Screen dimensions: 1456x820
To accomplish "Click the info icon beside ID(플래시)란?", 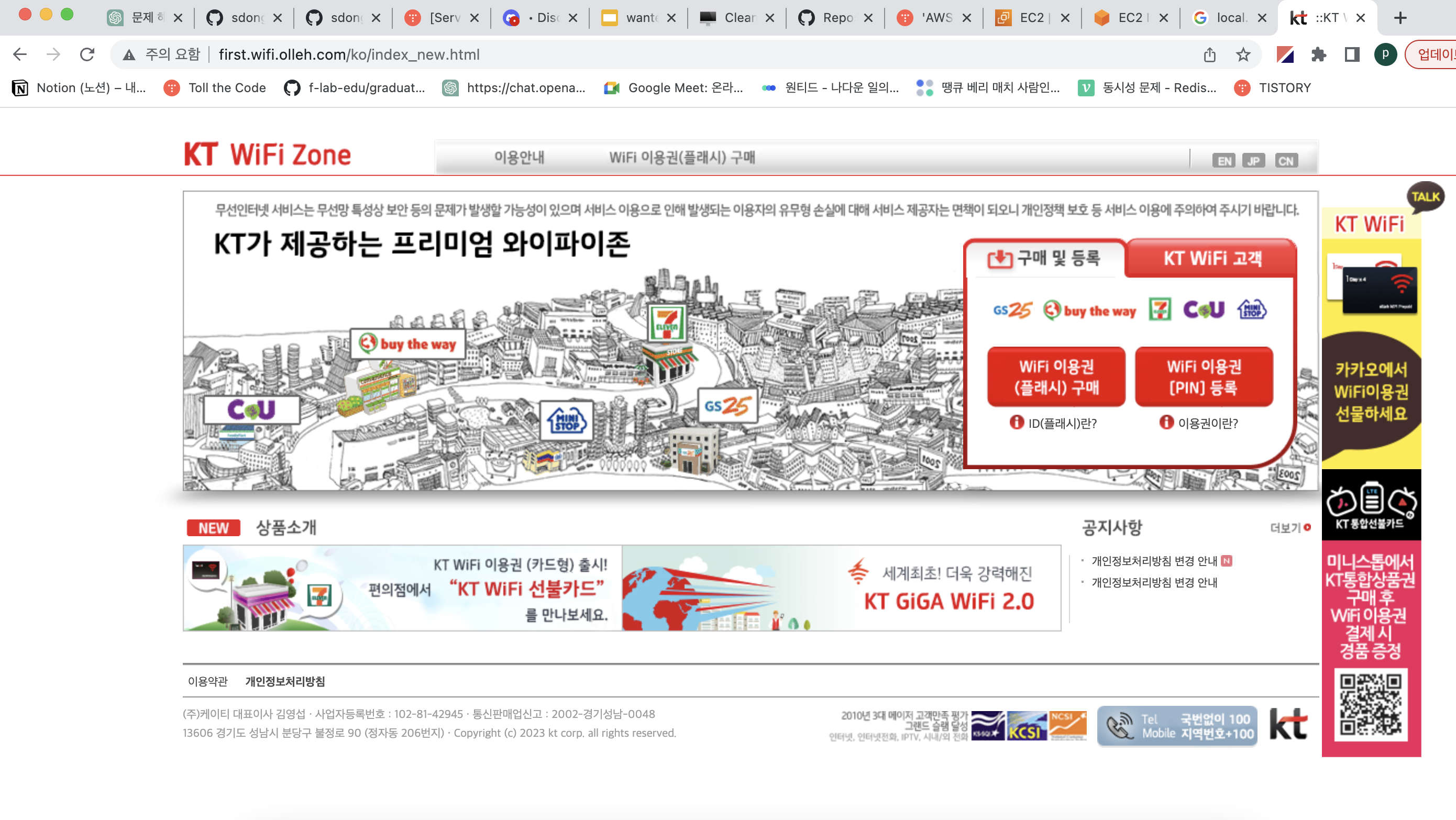I will click(1016, 422).
